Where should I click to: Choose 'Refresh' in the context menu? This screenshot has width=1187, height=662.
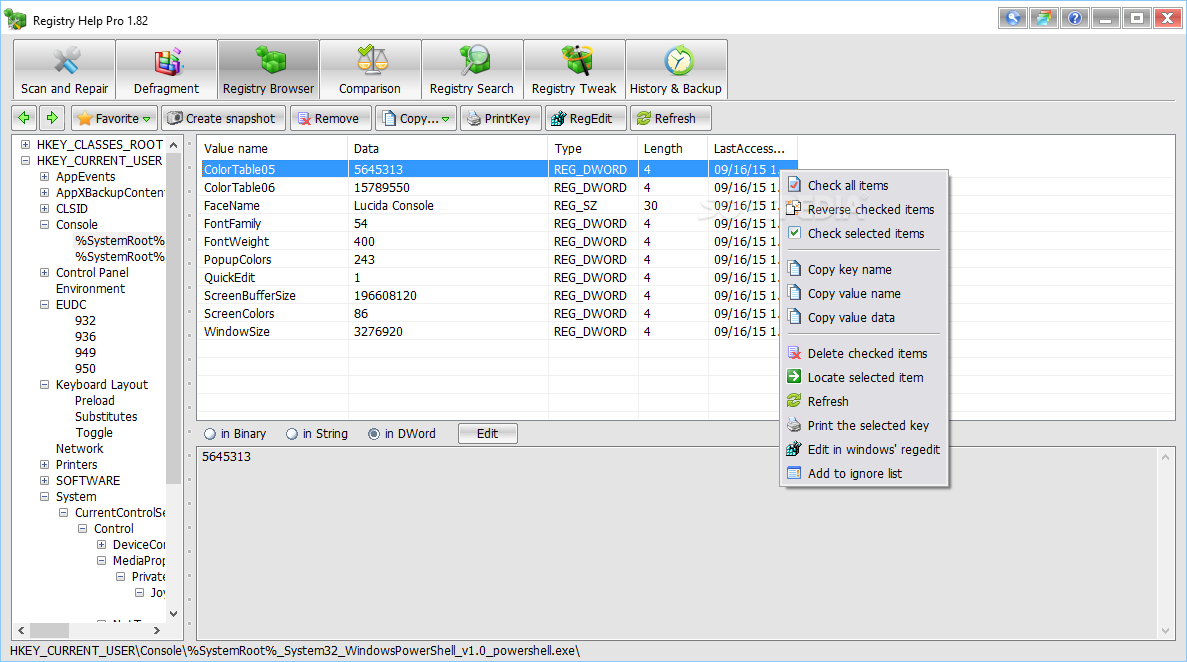point(864,401)
